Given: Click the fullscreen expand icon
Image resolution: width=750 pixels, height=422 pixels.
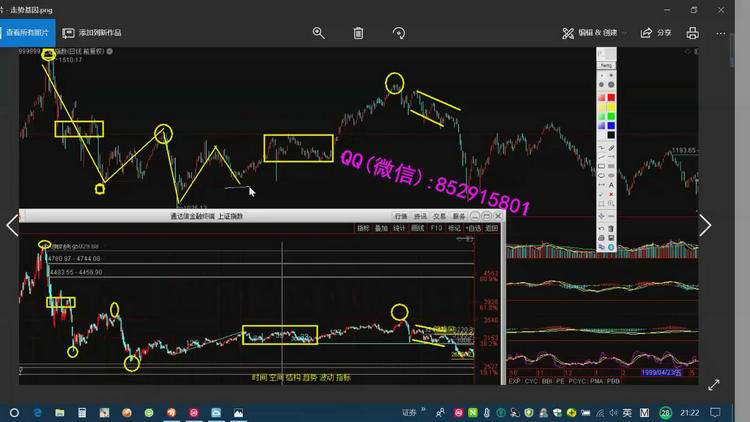Looking at the screenshot, I should pos(714,384).
